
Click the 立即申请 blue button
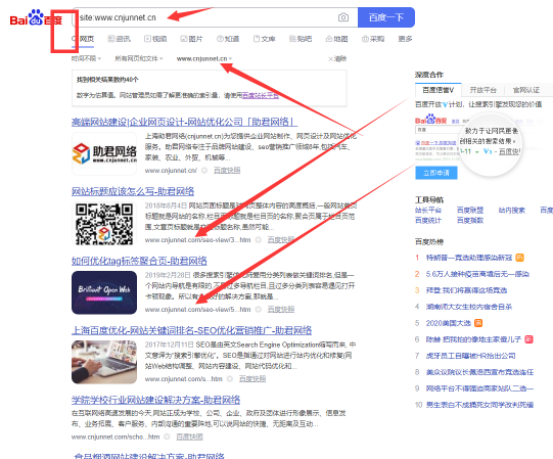point(436,173)
